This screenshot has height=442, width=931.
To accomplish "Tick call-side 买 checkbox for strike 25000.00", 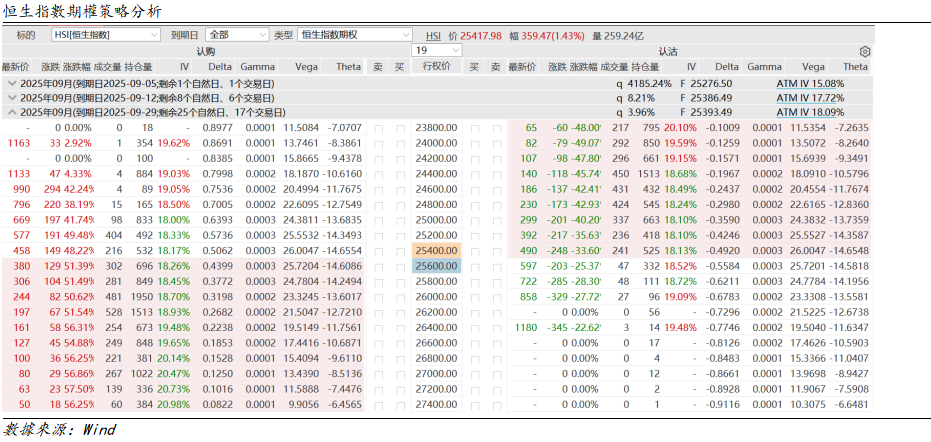I will pos(400,219).
